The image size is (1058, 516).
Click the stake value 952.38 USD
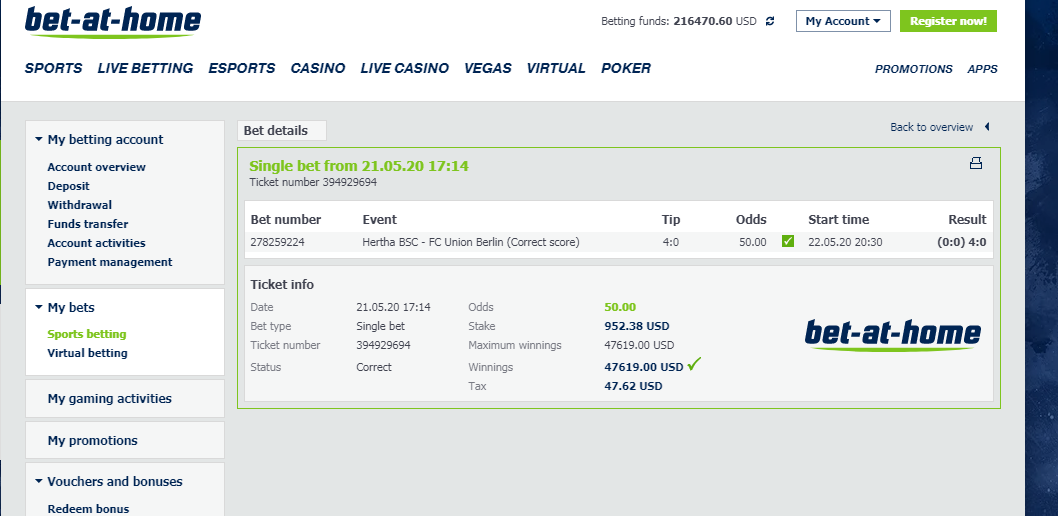[637, 326]
